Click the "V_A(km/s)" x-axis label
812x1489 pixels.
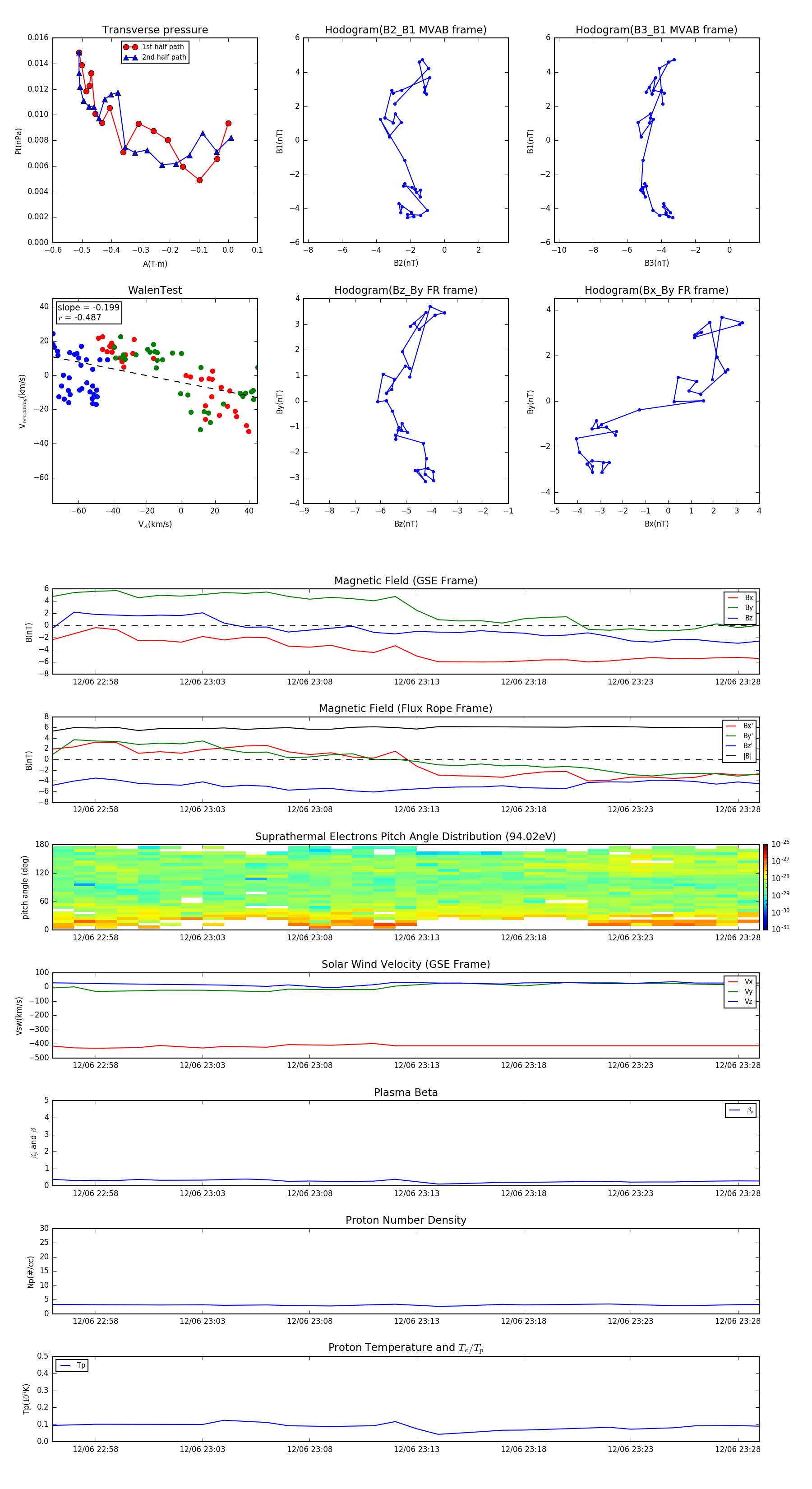tap(155, 525)
